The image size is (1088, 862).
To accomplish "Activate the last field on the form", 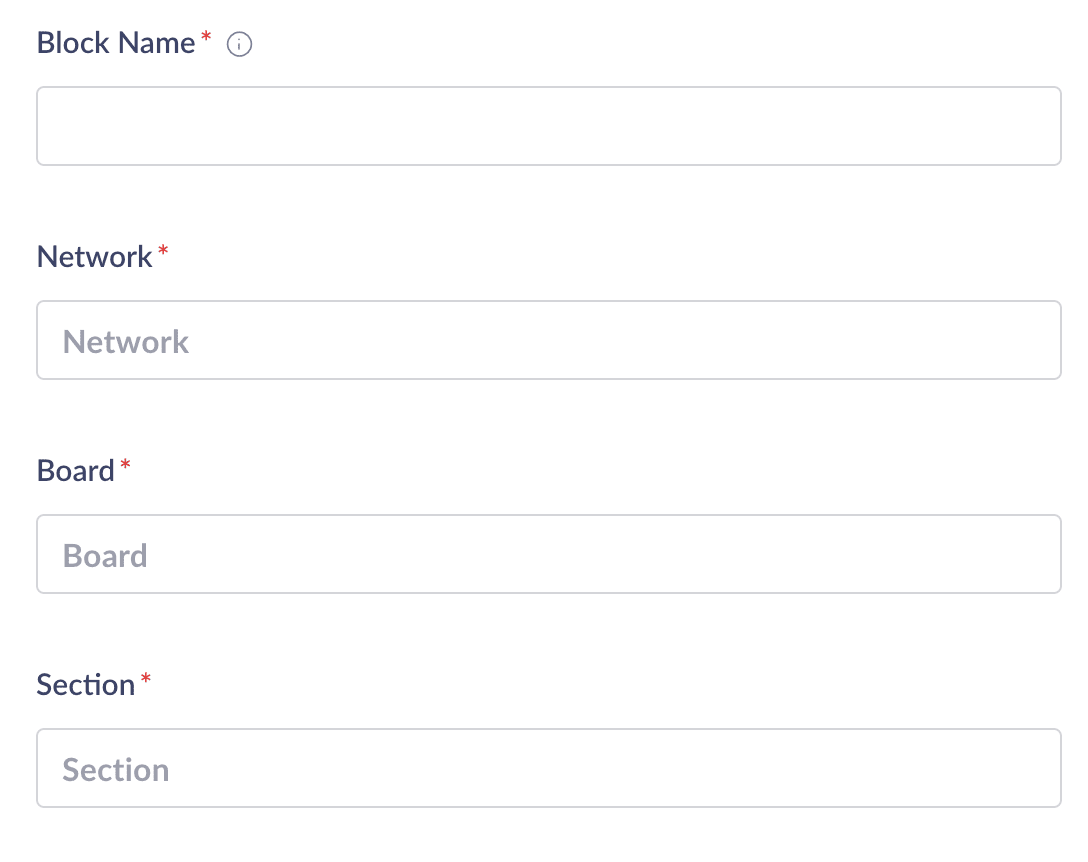I will [x=548, y=768].
